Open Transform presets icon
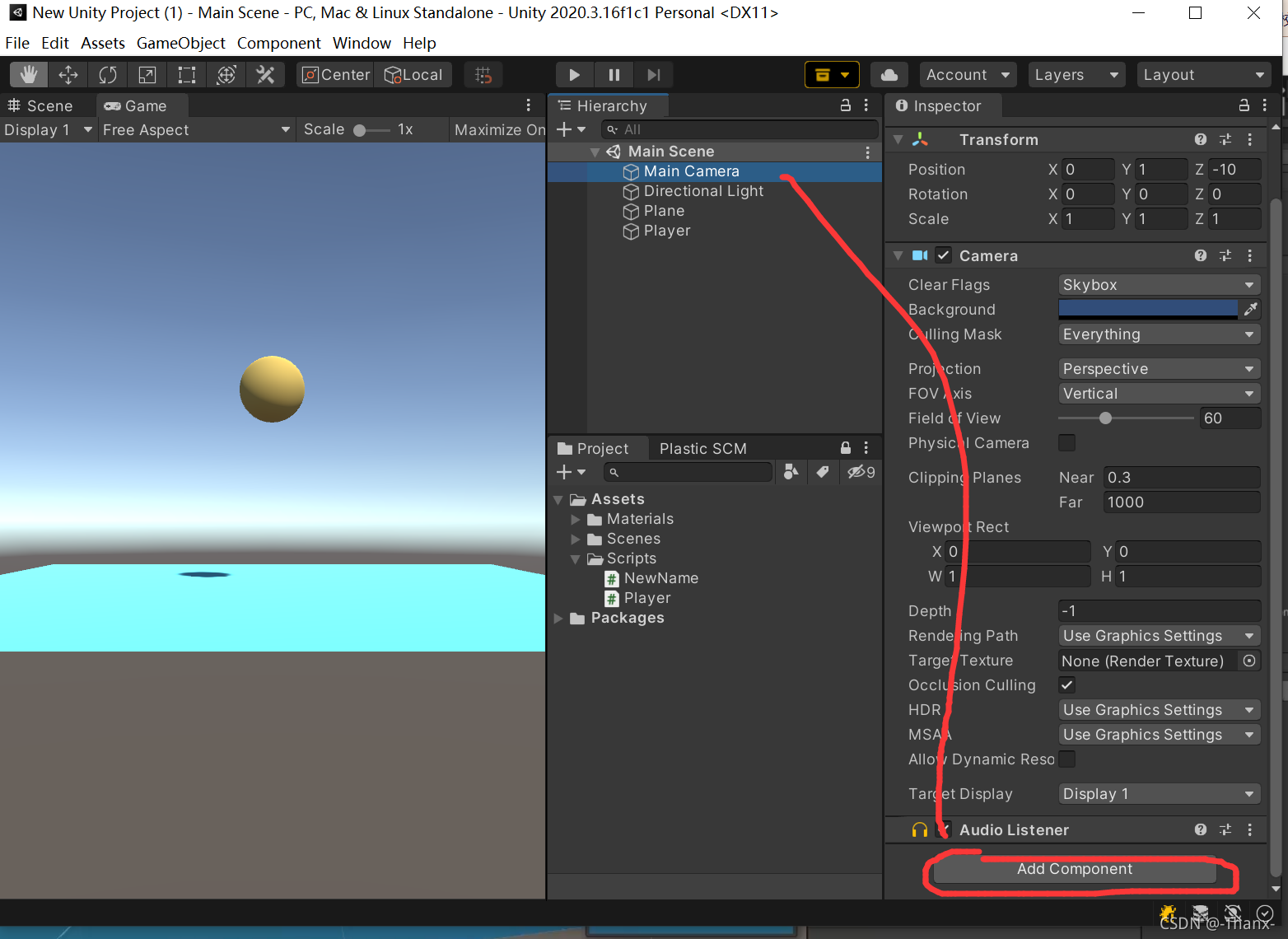The height and width of the screenshot is (939, 1288). tap(1225, 139)
